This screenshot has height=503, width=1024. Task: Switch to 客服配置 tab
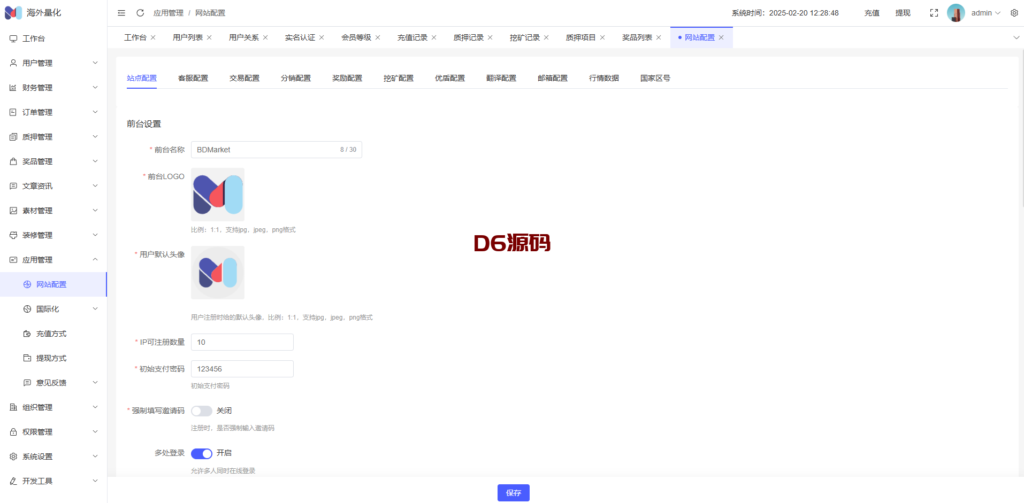tap(193, 78)
